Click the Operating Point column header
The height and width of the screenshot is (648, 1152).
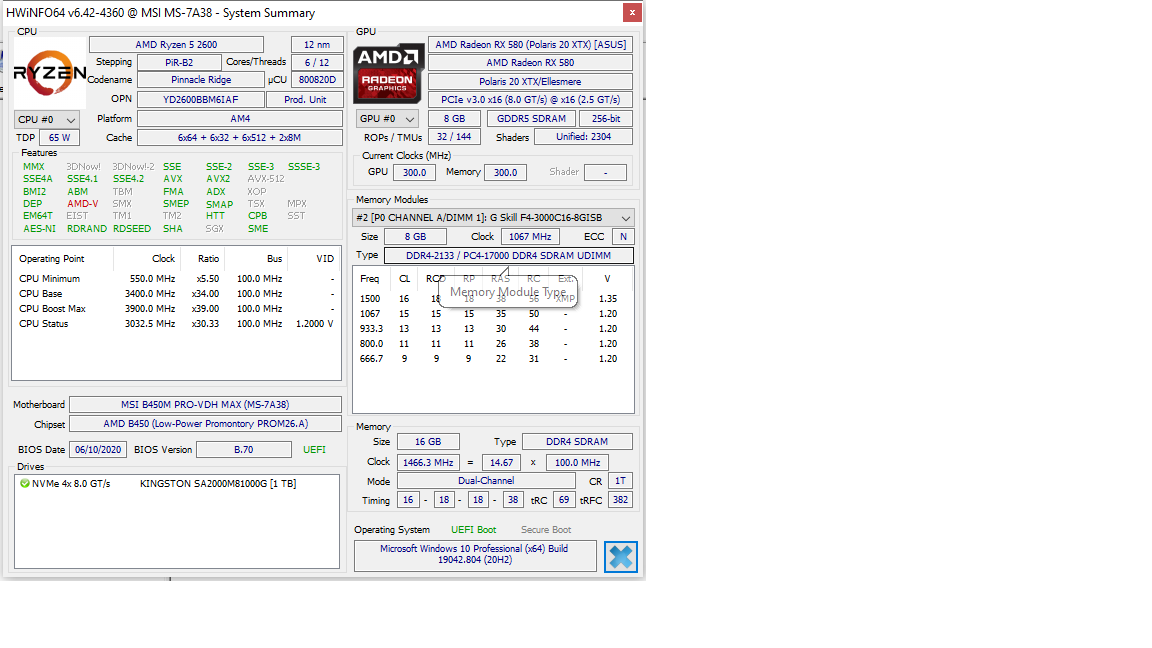coord(51,259)
